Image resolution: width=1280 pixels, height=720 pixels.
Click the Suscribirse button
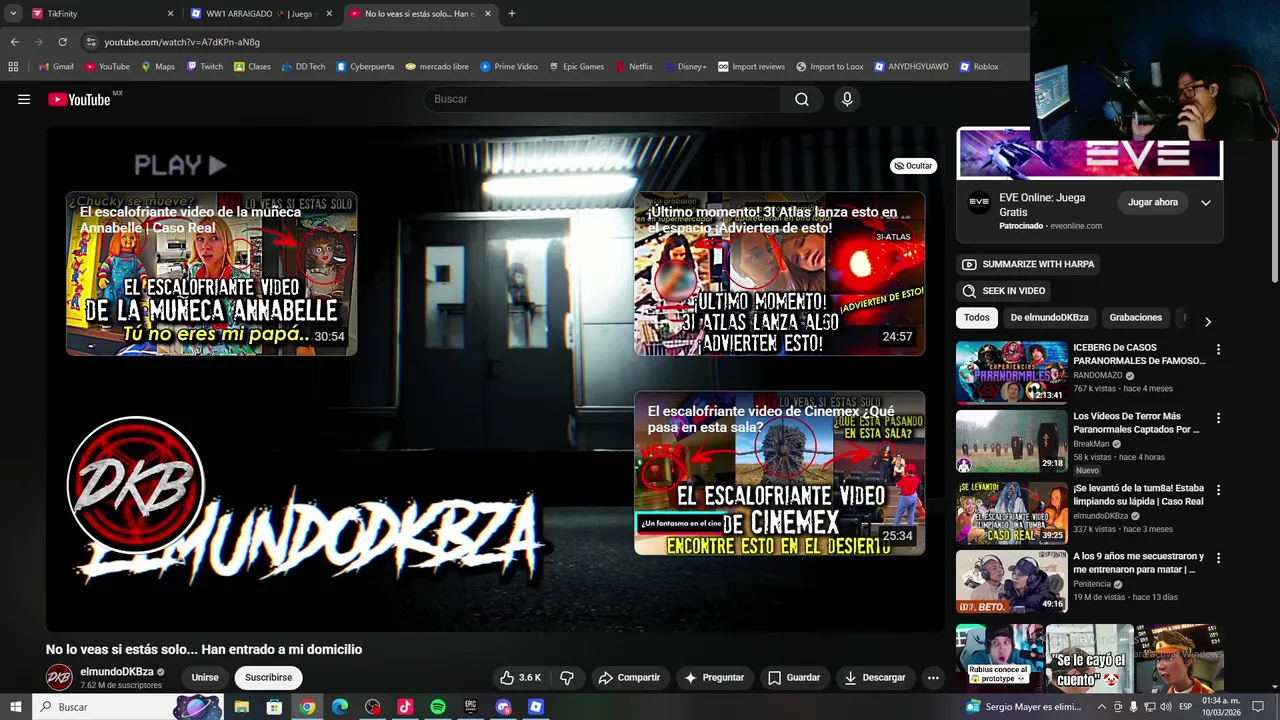[268, 677]
